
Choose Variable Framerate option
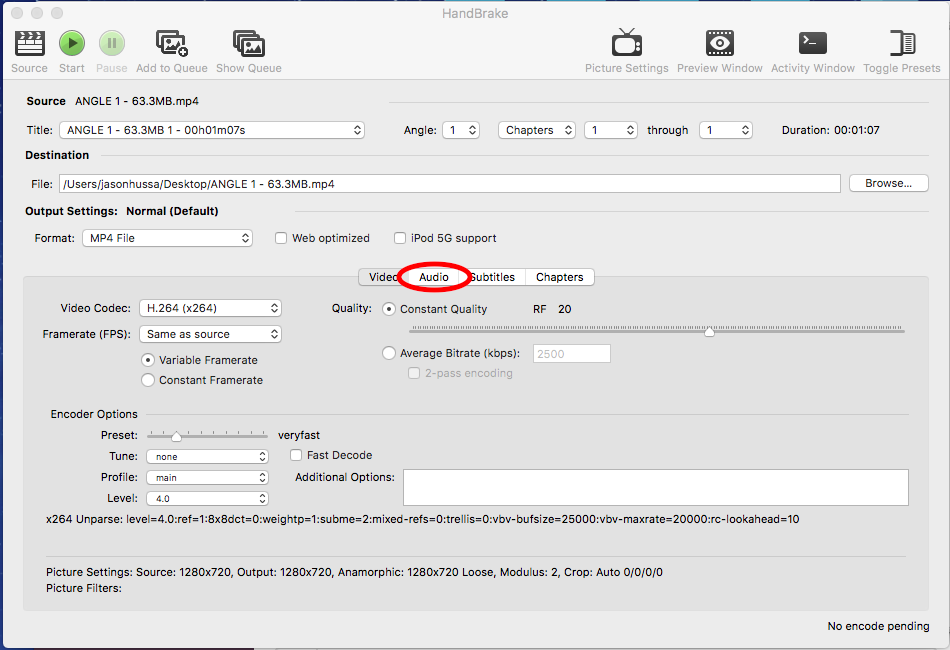click(148, 360)
